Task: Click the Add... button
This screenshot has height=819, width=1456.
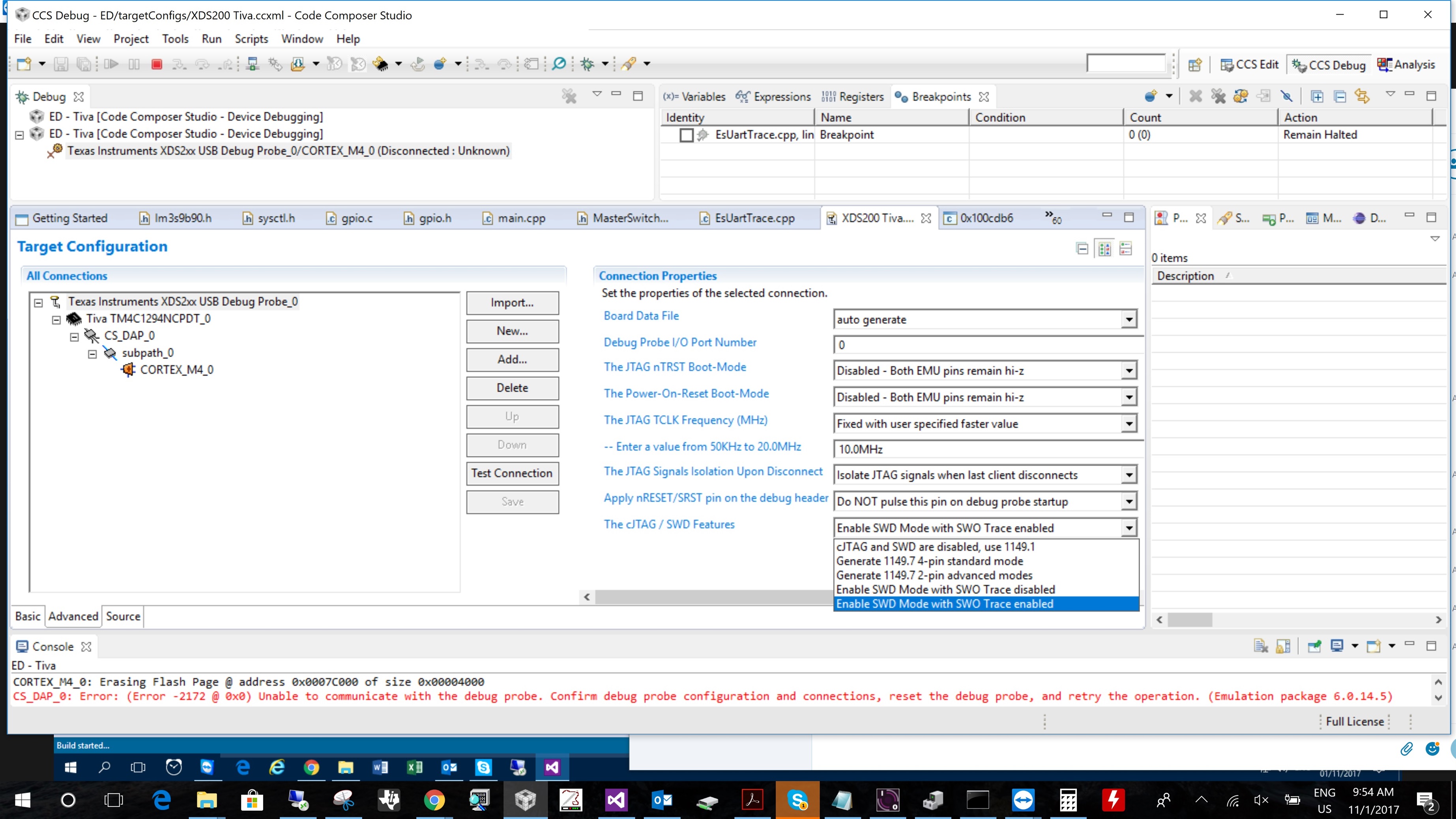Action: 512,360
